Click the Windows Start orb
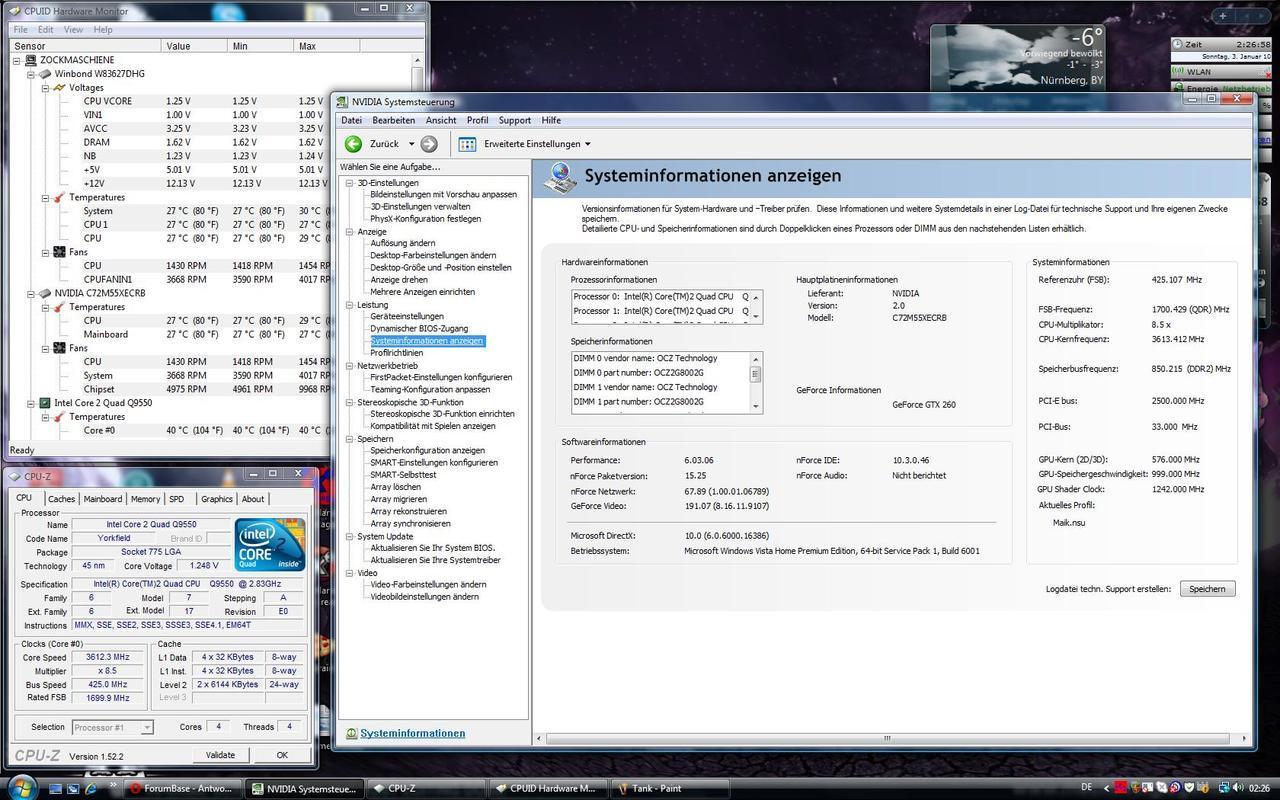This screenshot has width=1280, height=800. [22, 786]
